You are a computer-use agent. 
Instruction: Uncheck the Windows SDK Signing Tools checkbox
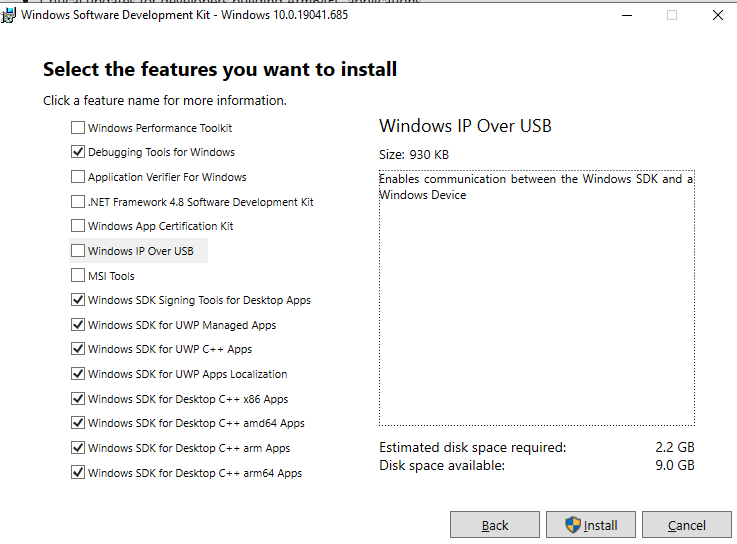pos(78,300)
